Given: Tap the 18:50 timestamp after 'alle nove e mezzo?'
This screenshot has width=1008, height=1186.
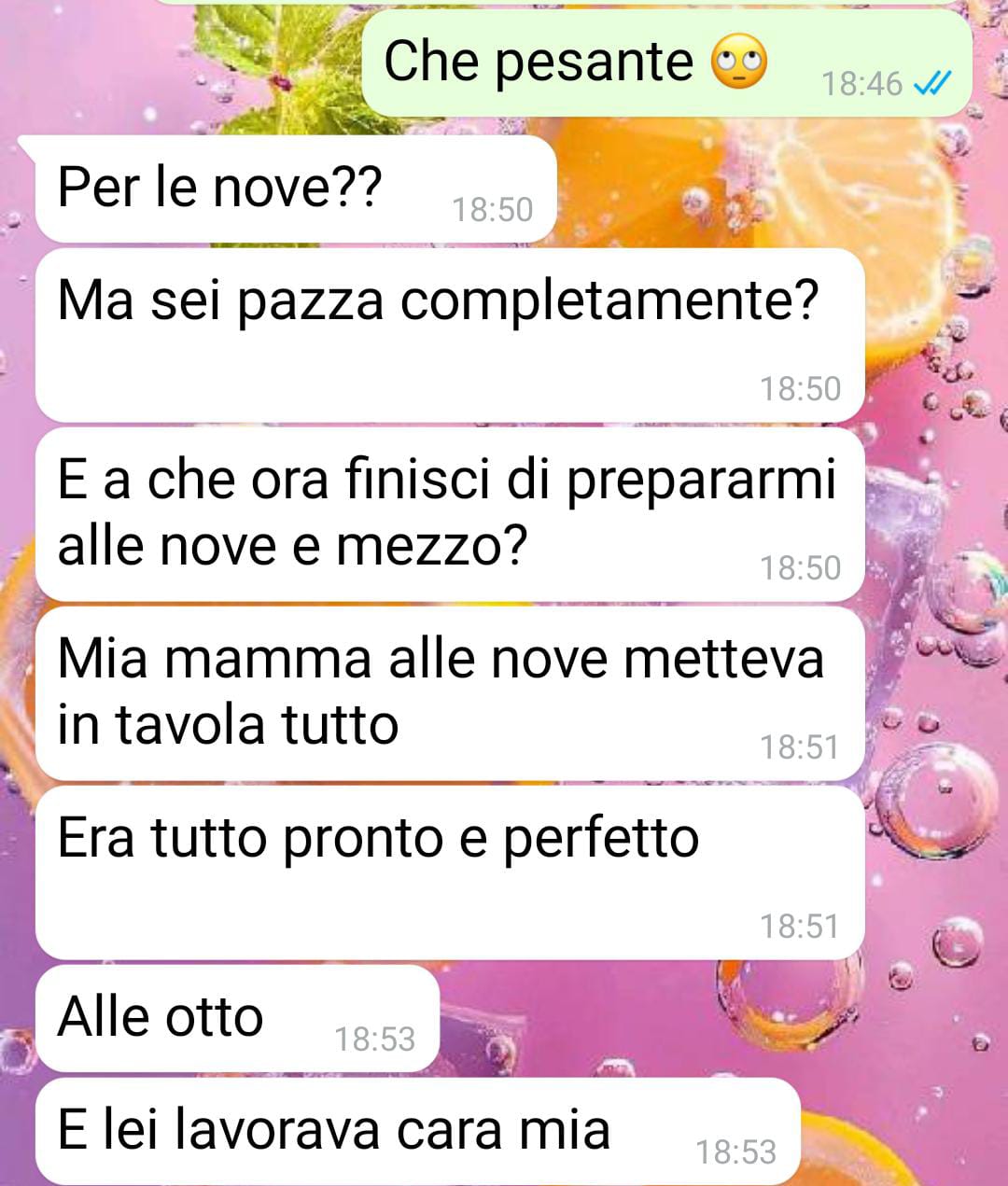Looking at the screenshot, I should (x=800, y=568).
